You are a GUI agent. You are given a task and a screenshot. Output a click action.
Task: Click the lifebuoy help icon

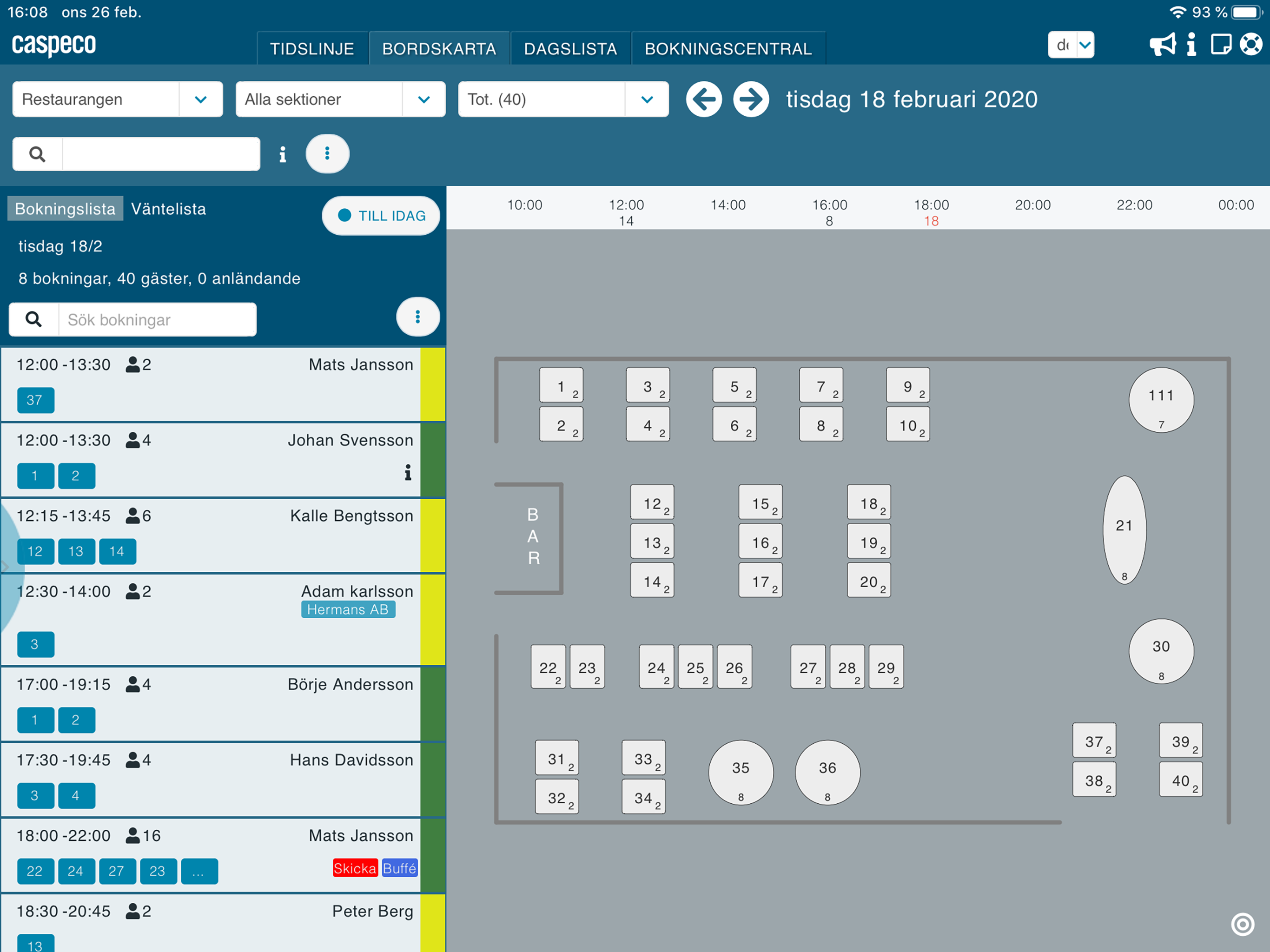(1251, 45)
